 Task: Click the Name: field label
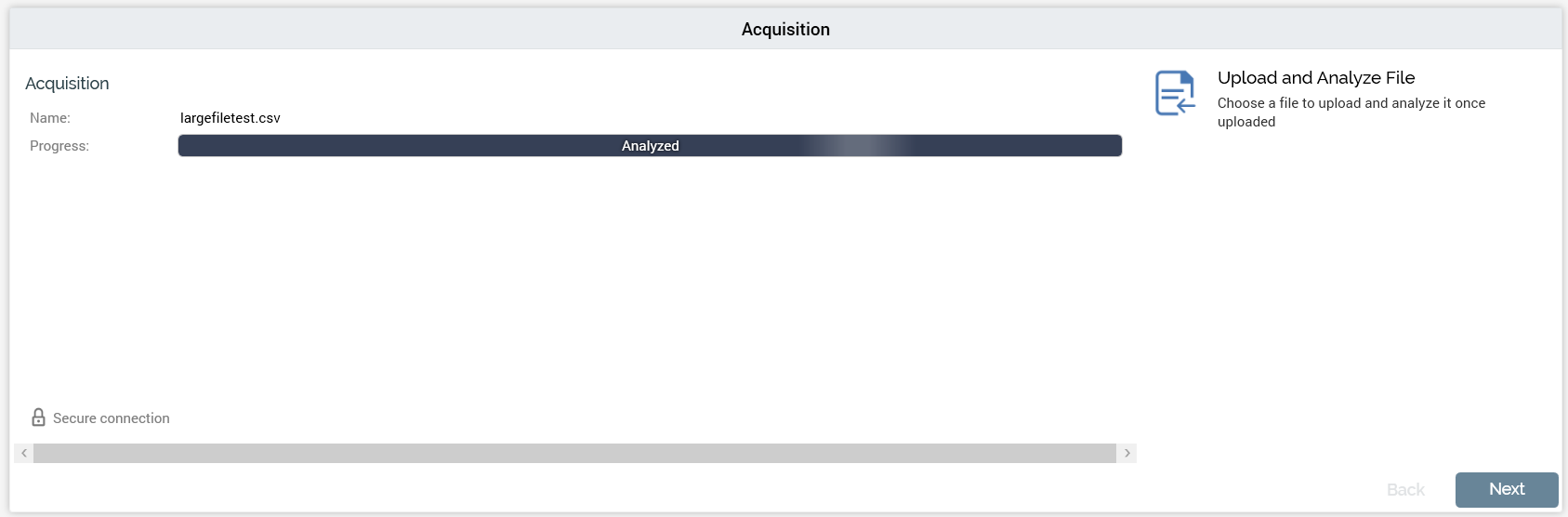(x=50, y=118)
